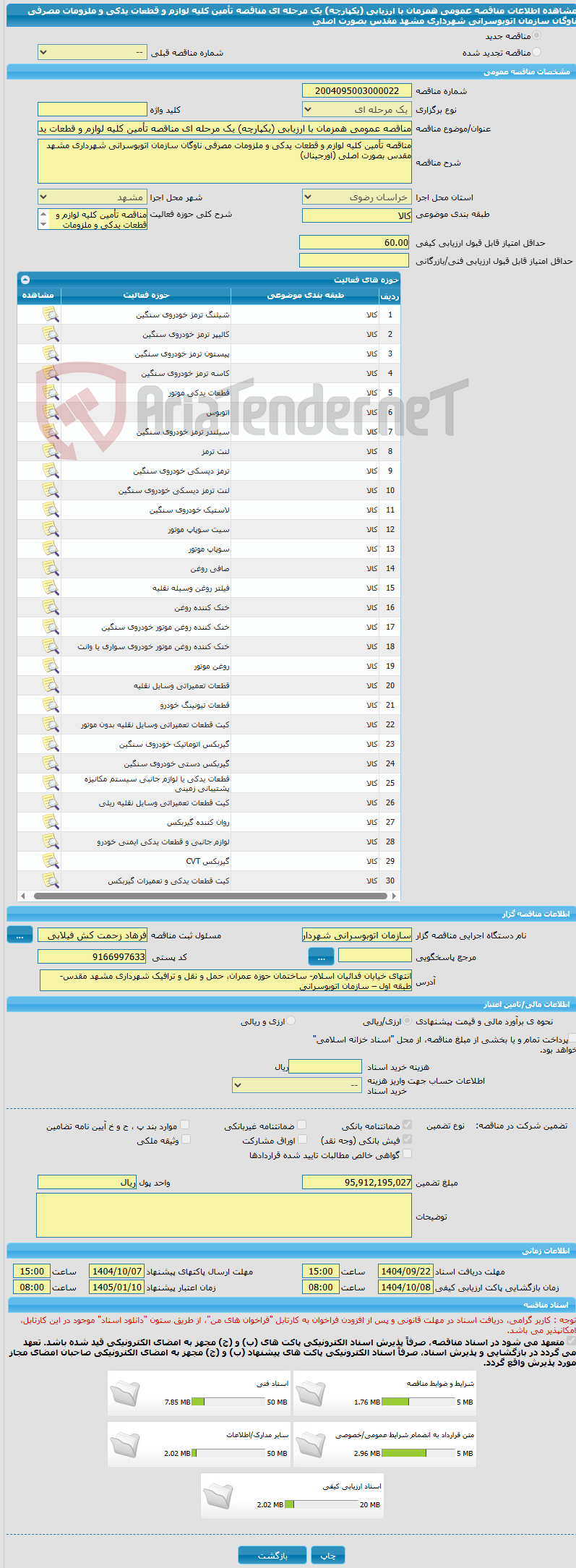The image size is (576, 1568).
Task: Click the ellipsis button beside مسئول ثبت مناقصه
Action: [20, 935]
